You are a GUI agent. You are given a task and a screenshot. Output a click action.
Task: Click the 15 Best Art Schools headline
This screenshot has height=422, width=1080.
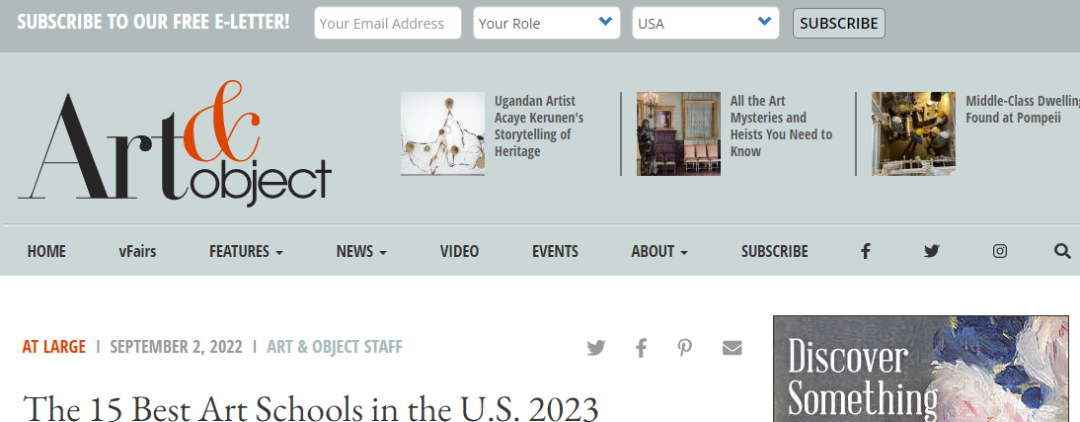pyautogui.click(x=311, y=409)
